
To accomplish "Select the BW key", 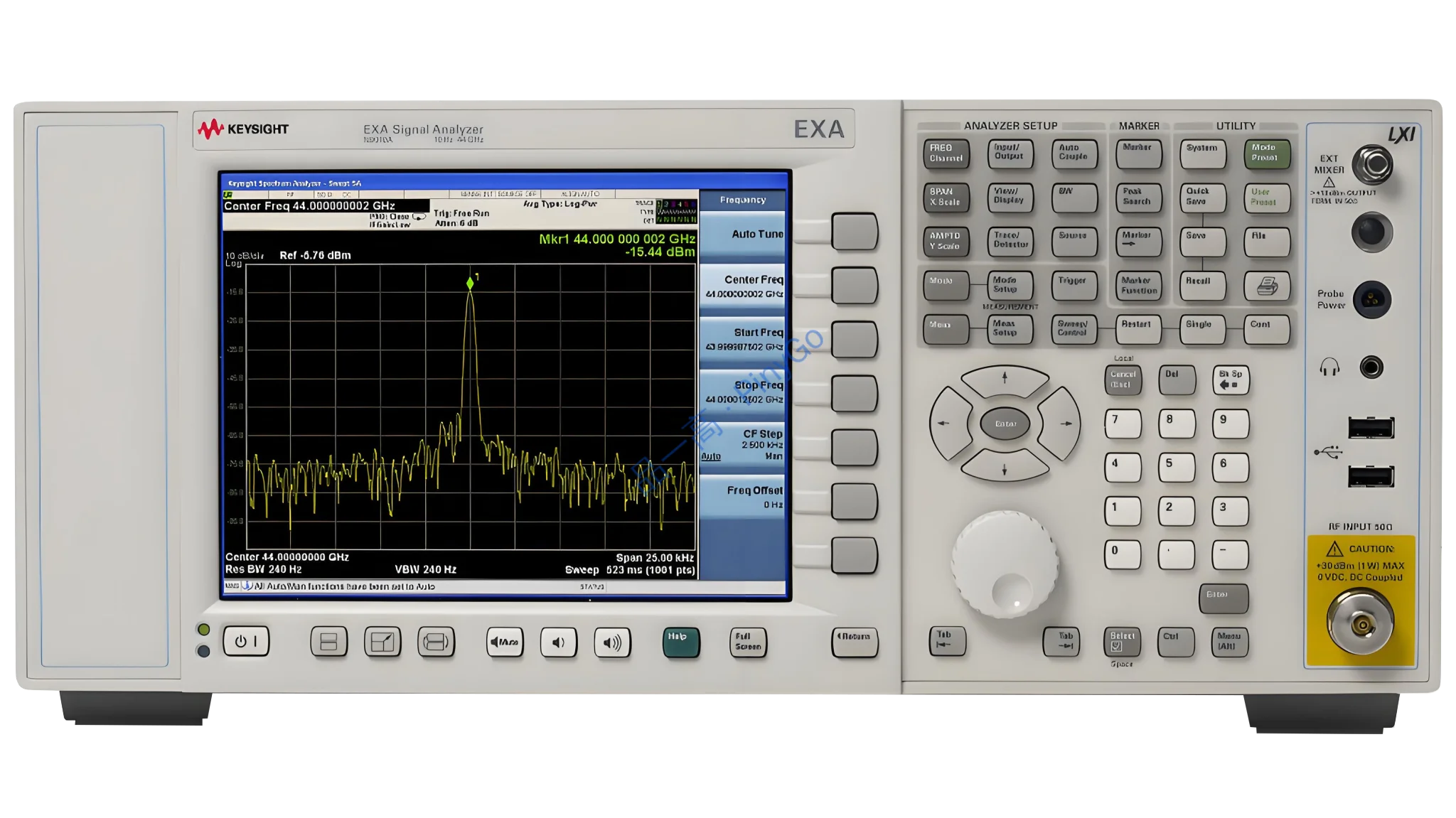I will click(1074, 198).
